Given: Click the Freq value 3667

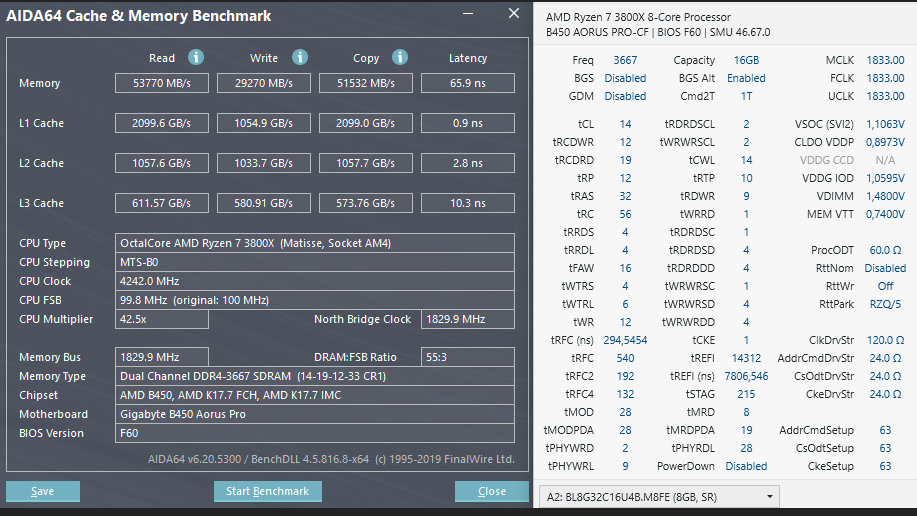Looking at the screenshot, I should [x=625, y=60].
